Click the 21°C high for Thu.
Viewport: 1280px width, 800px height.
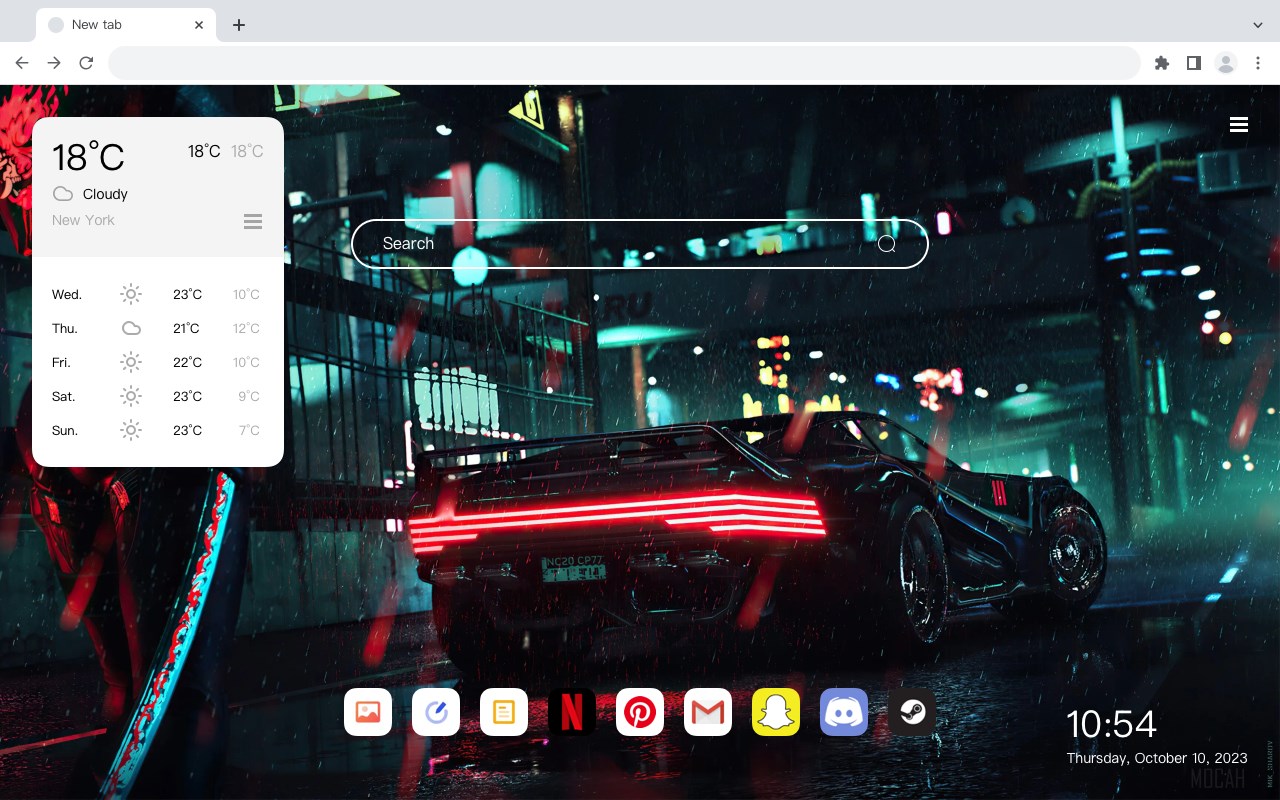187,328
